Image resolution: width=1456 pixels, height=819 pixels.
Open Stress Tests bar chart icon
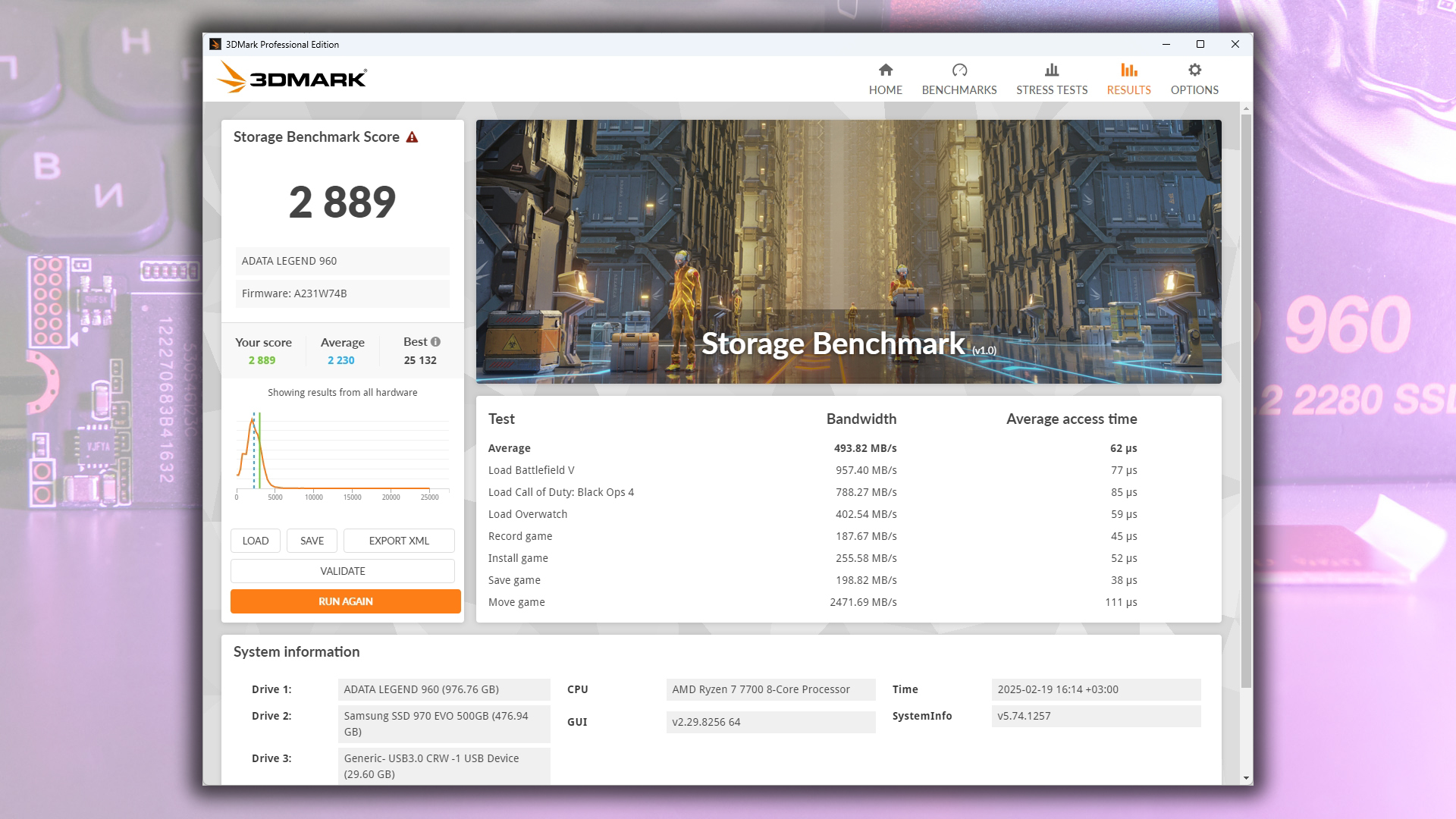coord(1051,71)
